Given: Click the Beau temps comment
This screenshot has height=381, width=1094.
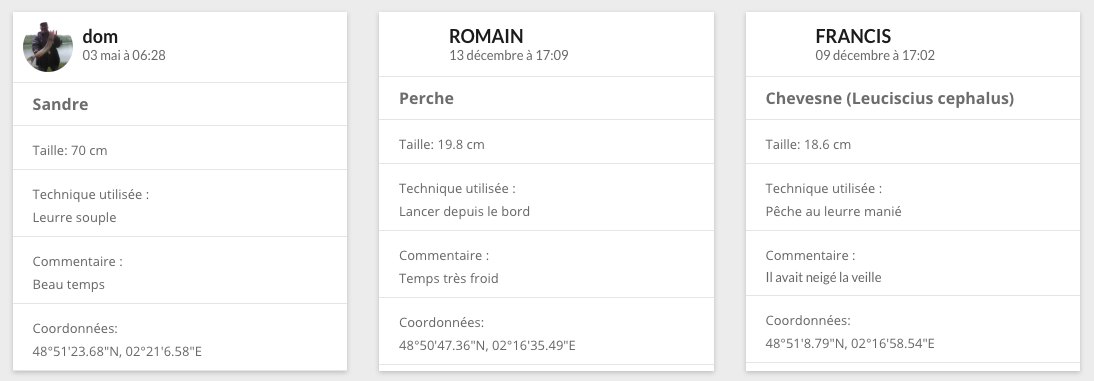Looking at the screenshot, I should (68, 285).
